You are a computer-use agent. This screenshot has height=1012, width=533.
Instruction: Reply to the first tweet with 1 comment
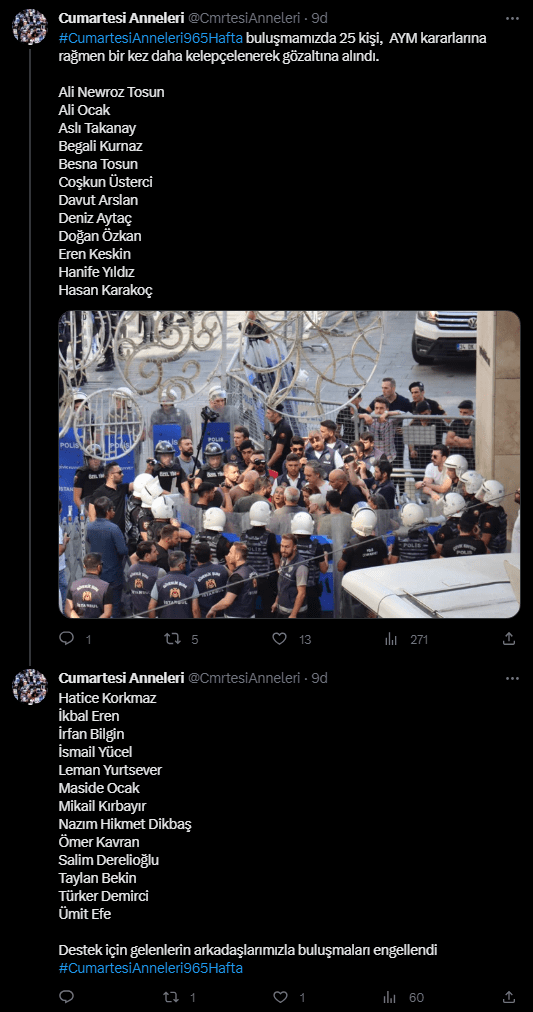pyautogui.click(x=66, y=639)
